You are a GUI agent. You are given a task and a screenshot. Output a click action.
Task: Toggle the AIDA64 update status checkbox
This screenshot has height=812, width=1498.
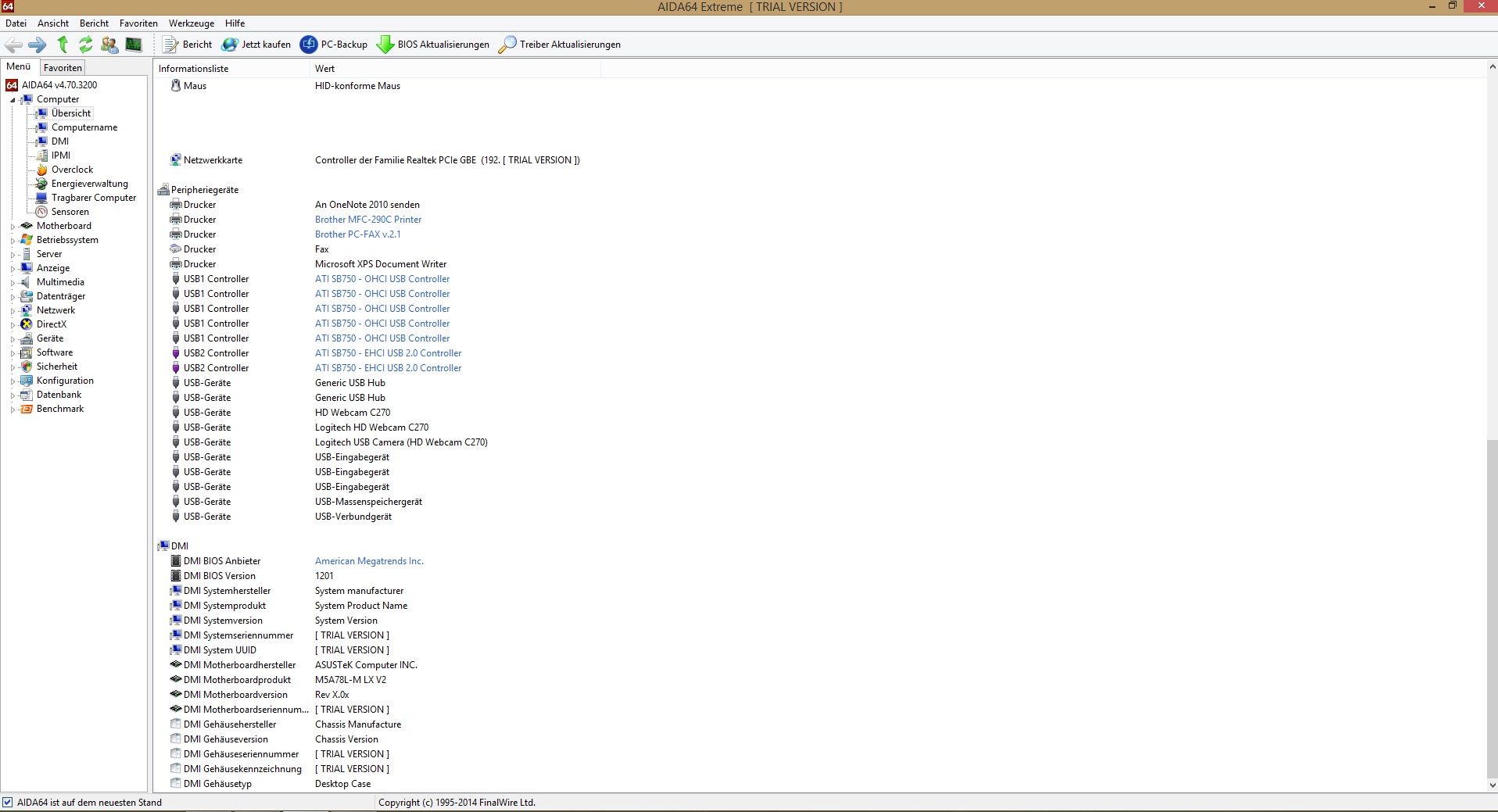pyautogui.click(x=8, y=803)
